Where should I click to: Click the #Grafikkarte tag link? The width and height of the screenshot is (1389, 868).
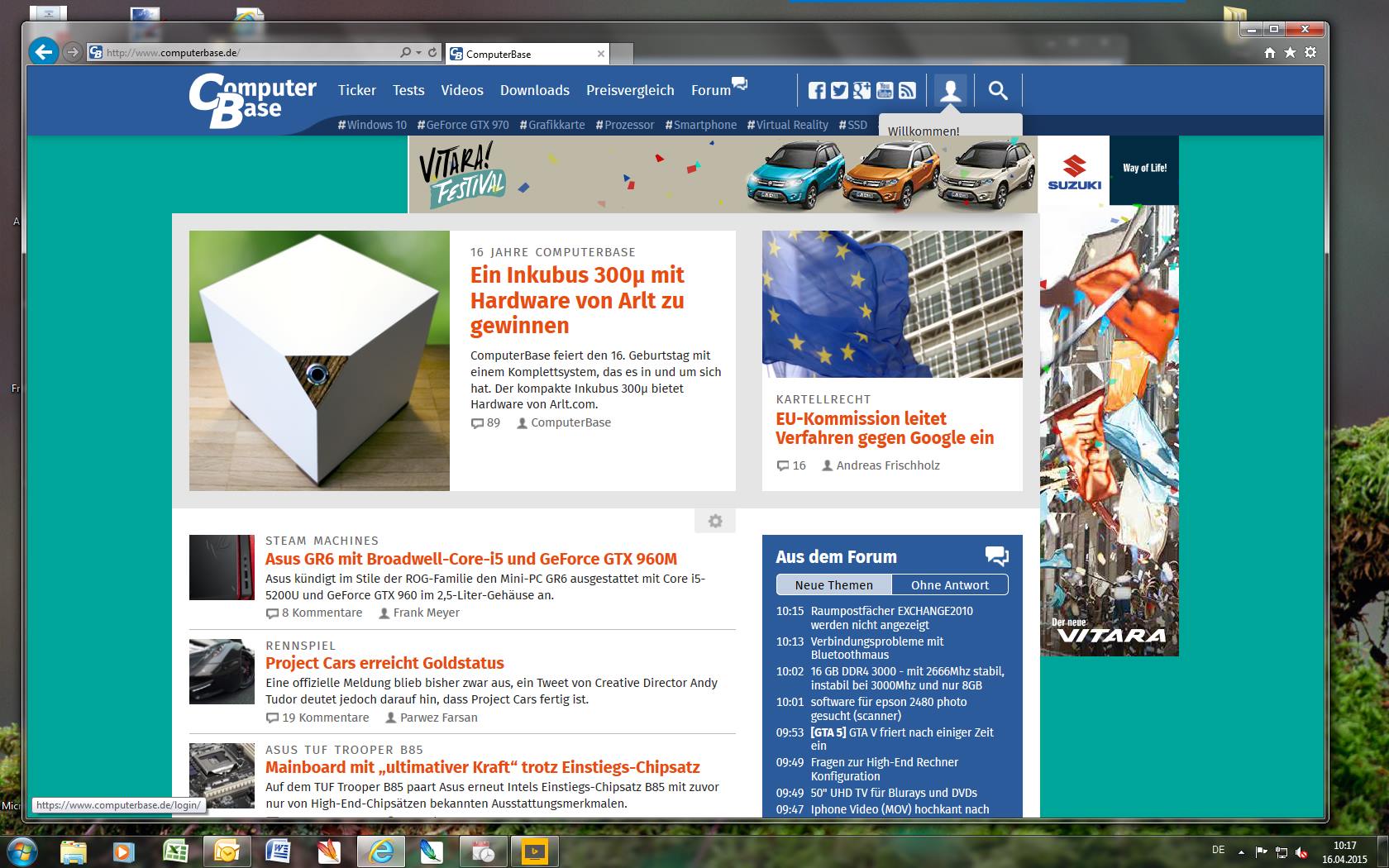click(x=552, y=125)
